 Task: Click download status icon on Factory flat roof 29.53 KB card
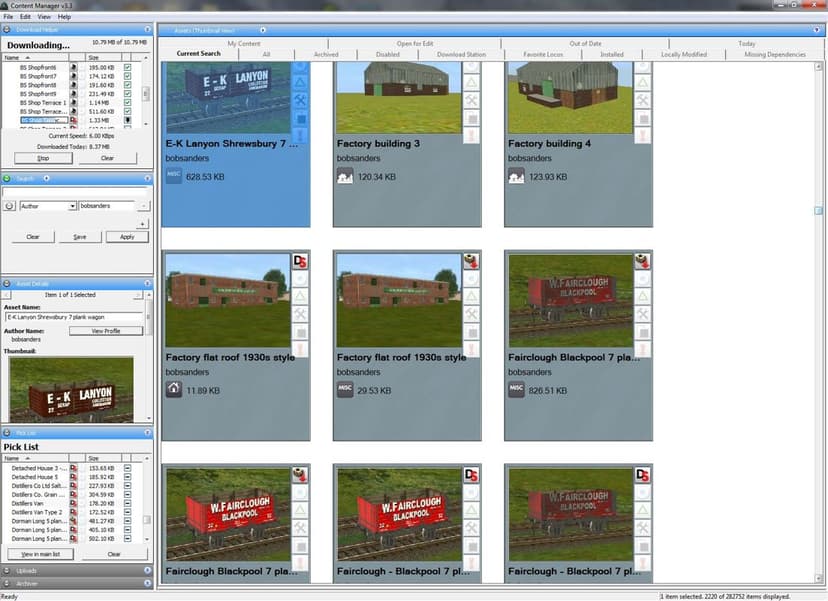pyautogui.click(x=471, y=261)
